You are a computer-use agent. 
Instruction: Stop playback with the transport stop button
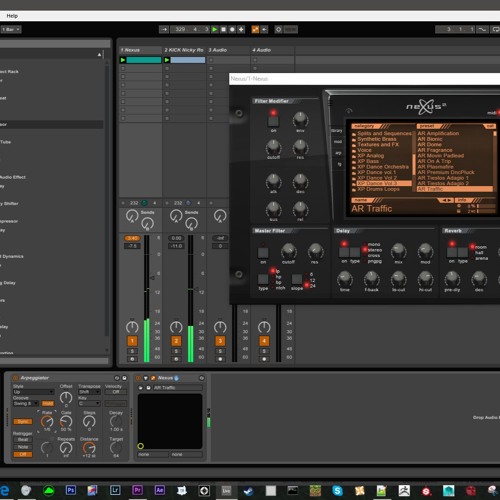[x=223, y=29]
